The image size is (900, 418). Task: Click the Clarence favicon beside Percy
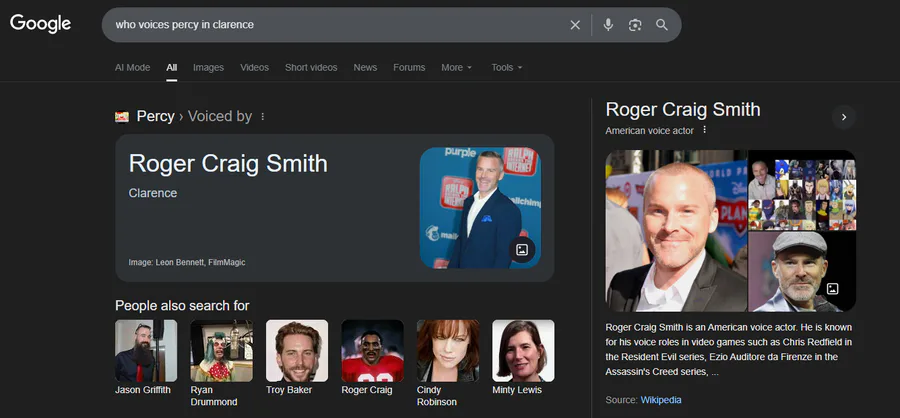(x=122, y=117)
